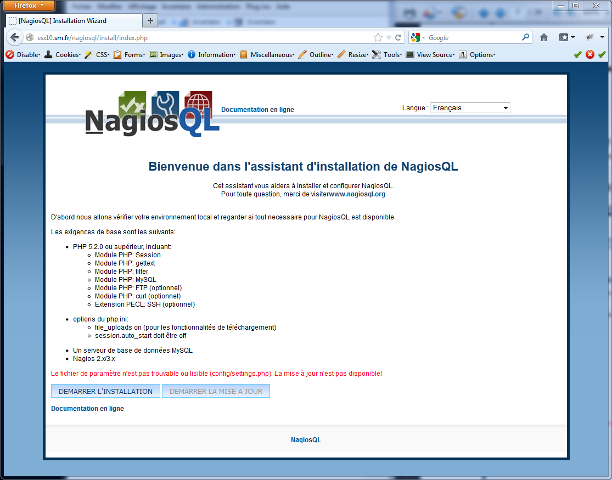Go back with the back arrow
This screenshot has width=612, height=480.
pyautogui.click(x=14, y=37)
